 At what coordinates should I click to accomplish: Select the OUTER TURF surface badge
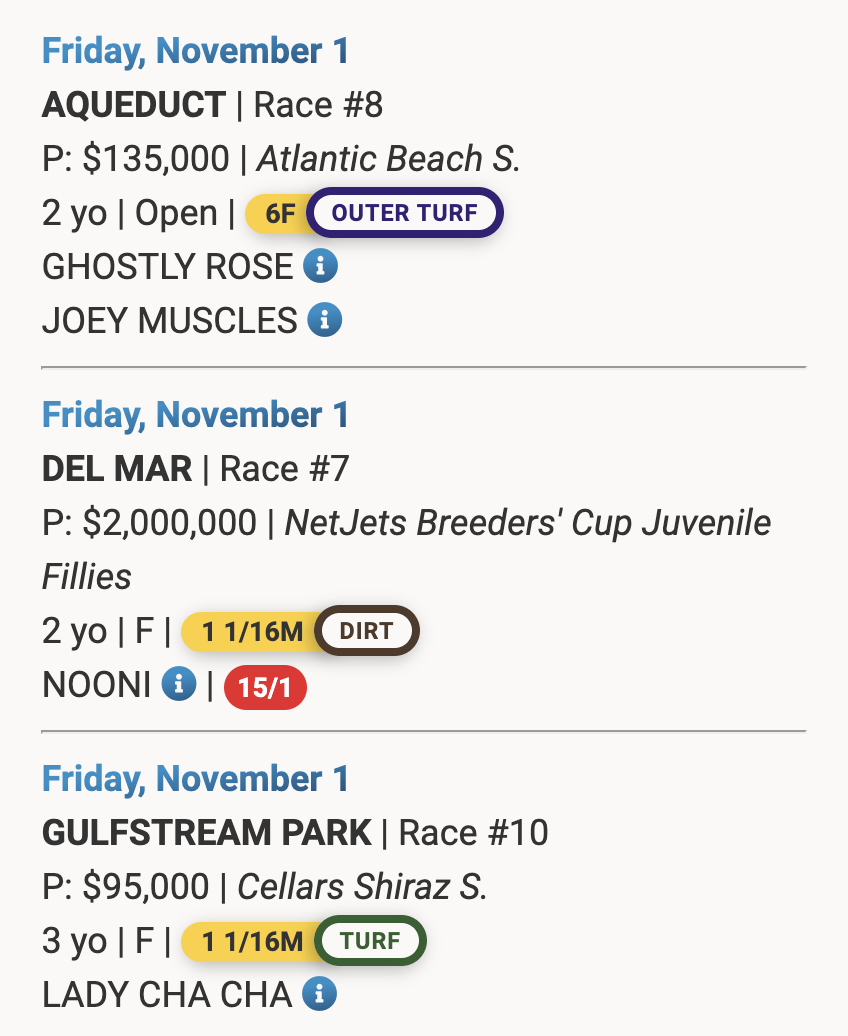(x=404, y=212)
